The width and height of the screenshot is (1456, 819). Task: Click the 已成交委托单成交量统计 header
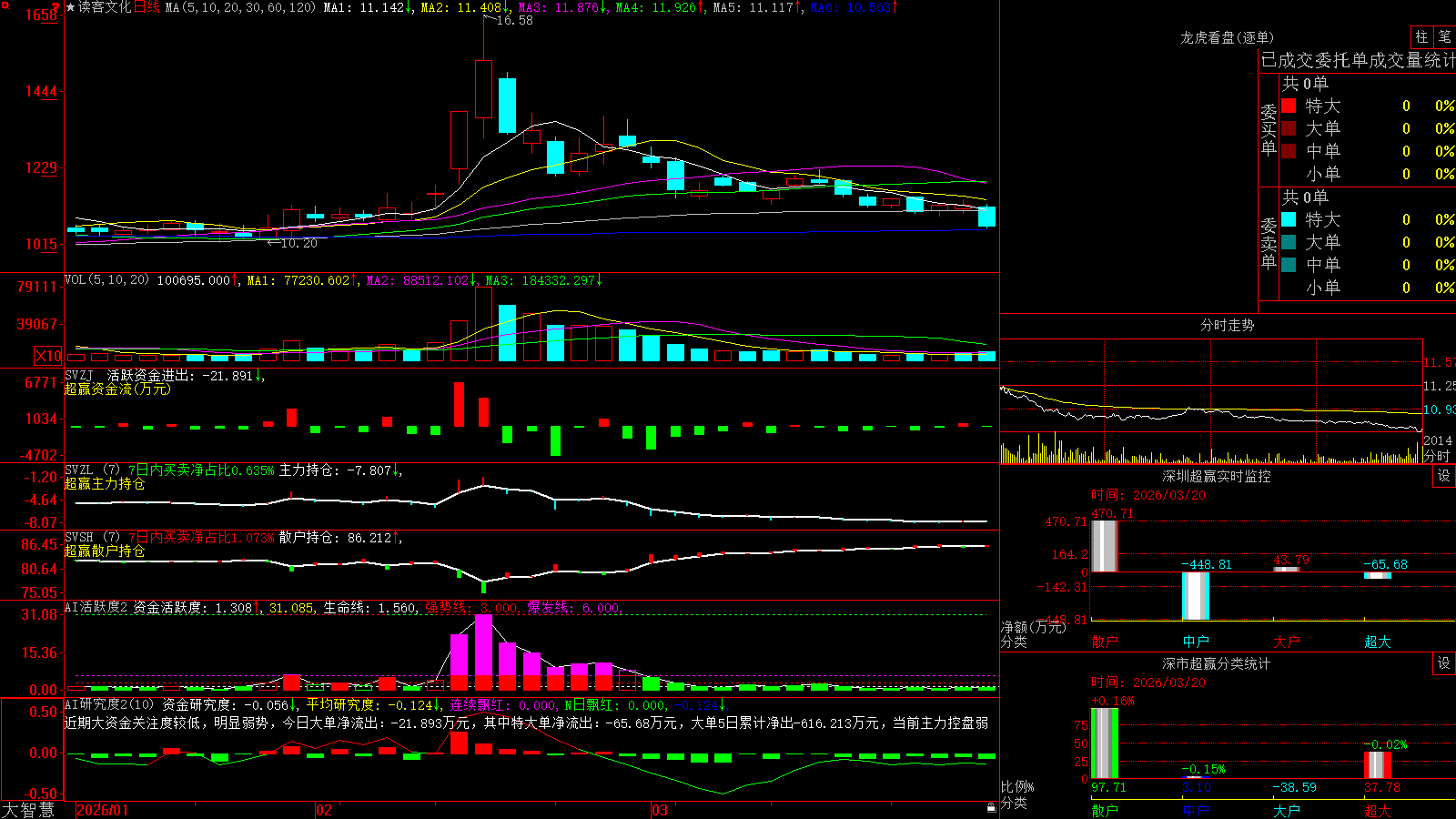click(x=1358, y=60)
